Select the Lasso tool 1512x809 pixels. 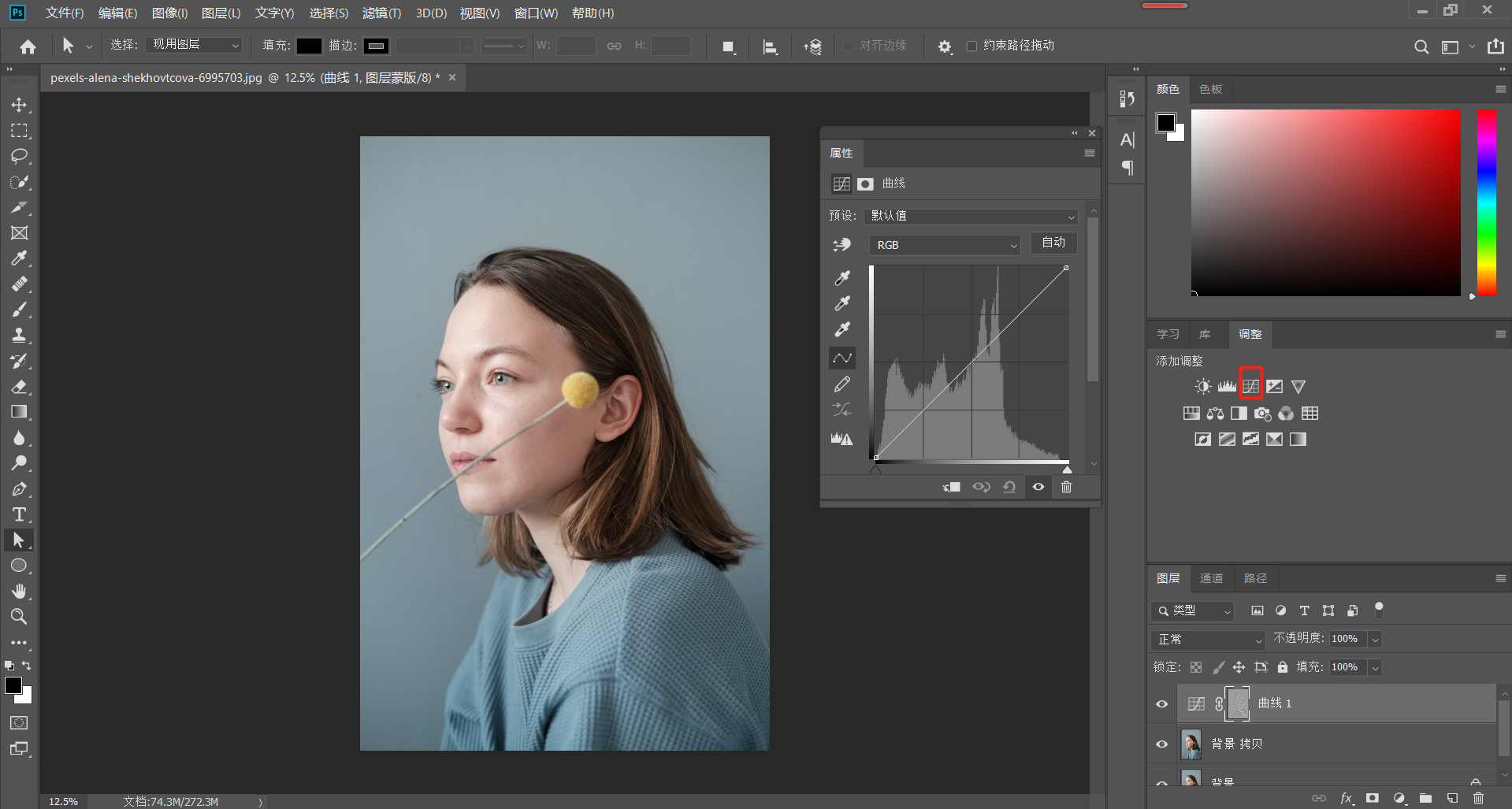[x=19, y=156]
